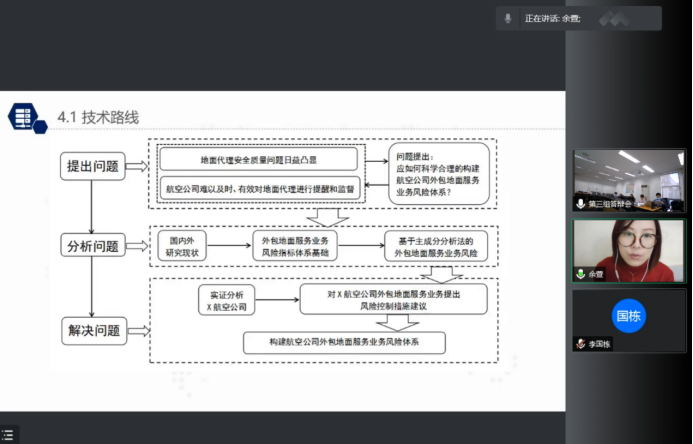
Task: Click the 解决问题 box in flowchart
Action: click(91, 330)
